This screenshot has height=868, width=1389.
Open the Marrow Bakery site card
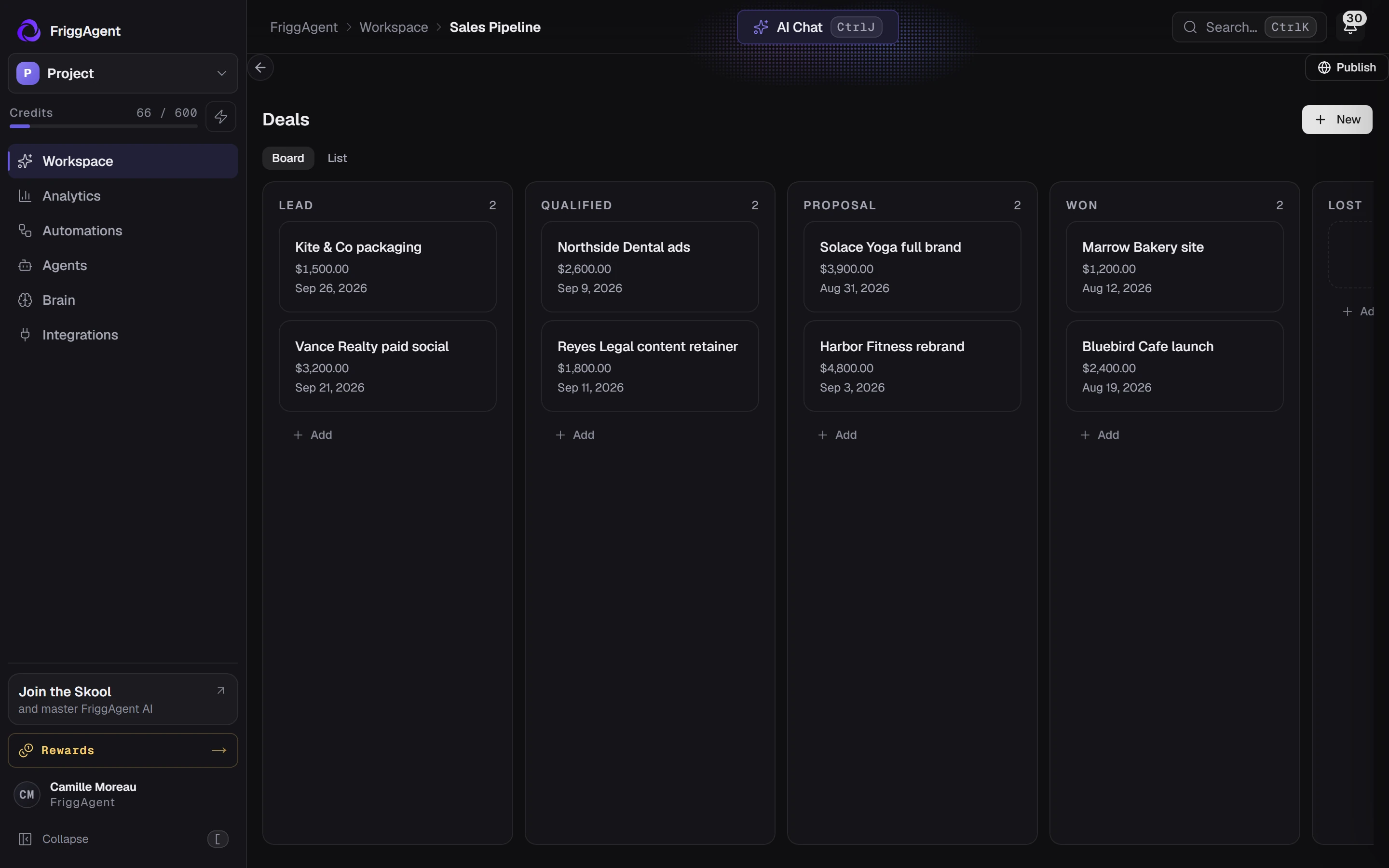[x=1174, y=267]
